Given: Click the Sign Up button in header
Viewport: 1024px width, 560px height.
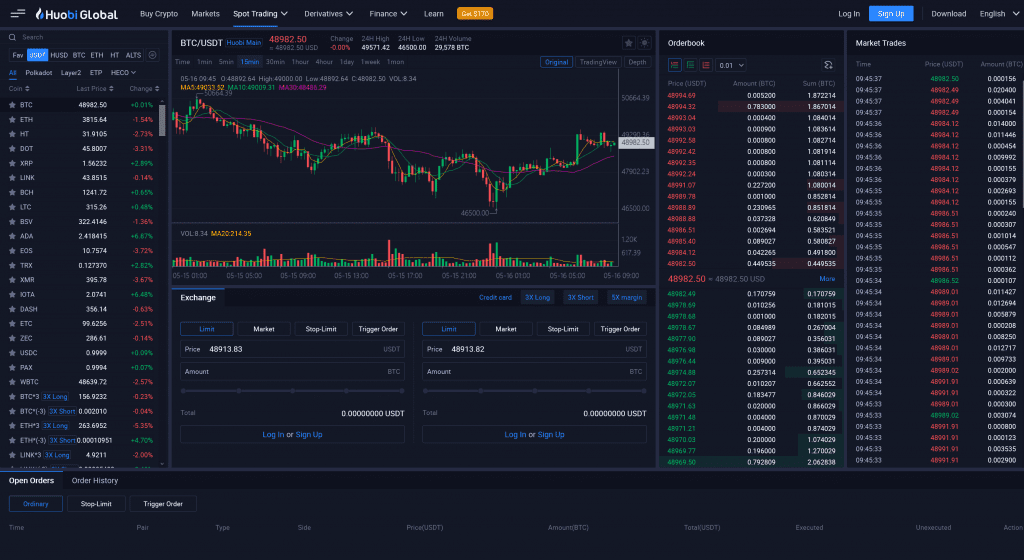Looking at the screenshot, I should coord(891,14).
